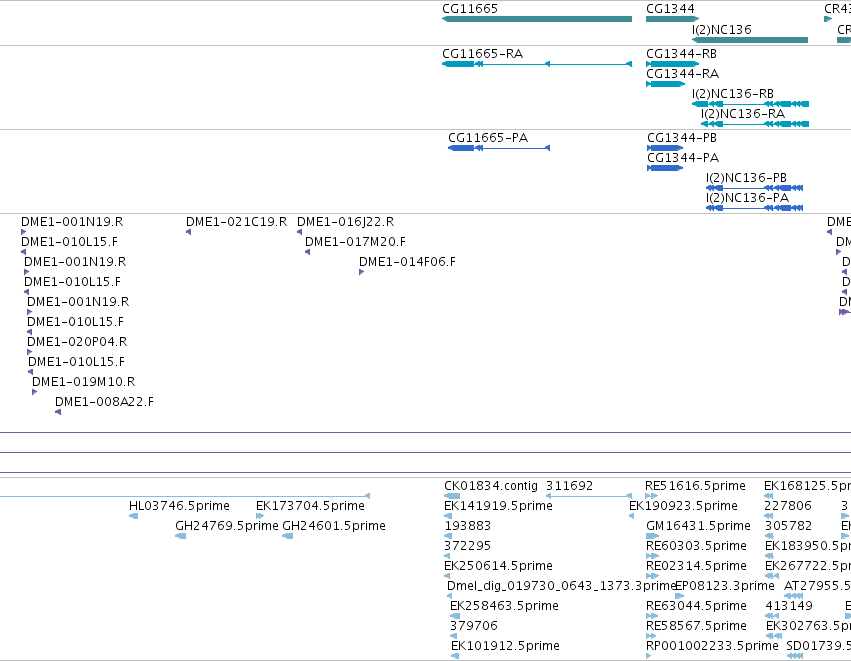Click the CG1344-PB protein label
Image resolution: width=851 pixels, height=661 pixels.
pos(682,138)
